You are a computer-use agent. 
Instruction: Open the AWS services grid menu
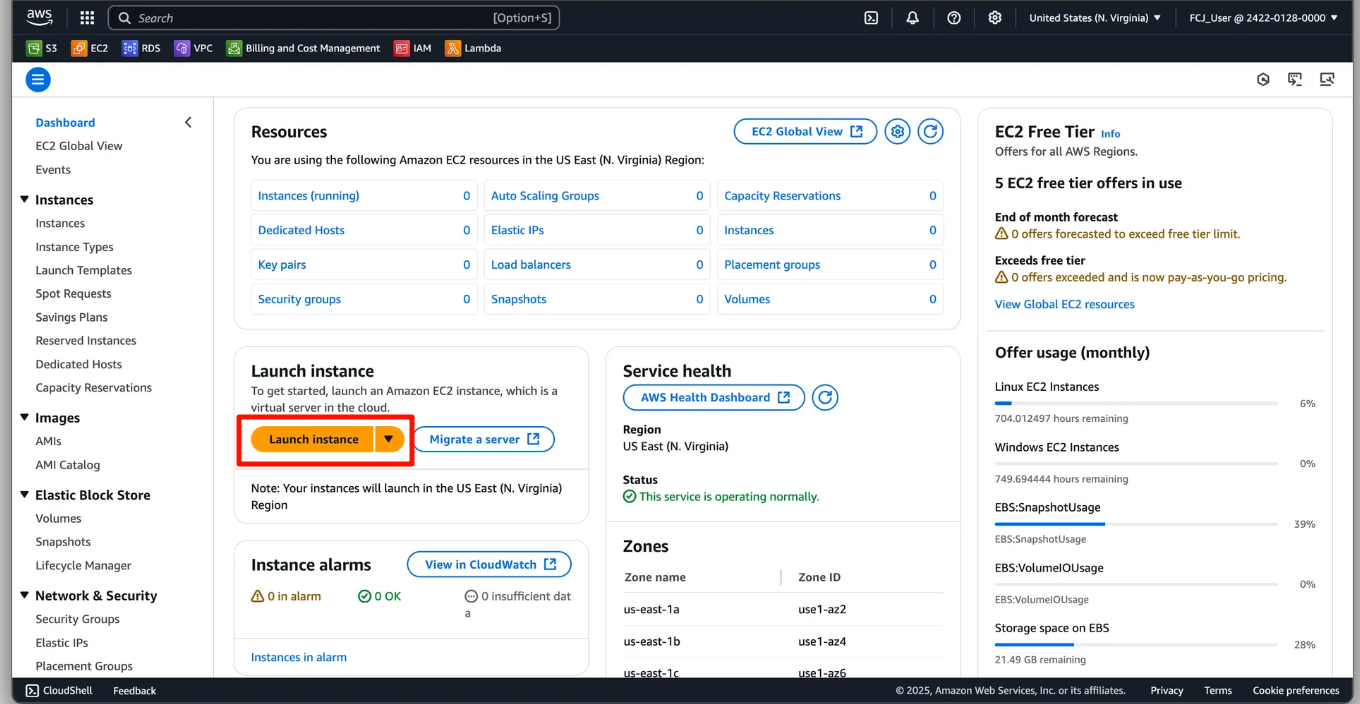point(87,18)
